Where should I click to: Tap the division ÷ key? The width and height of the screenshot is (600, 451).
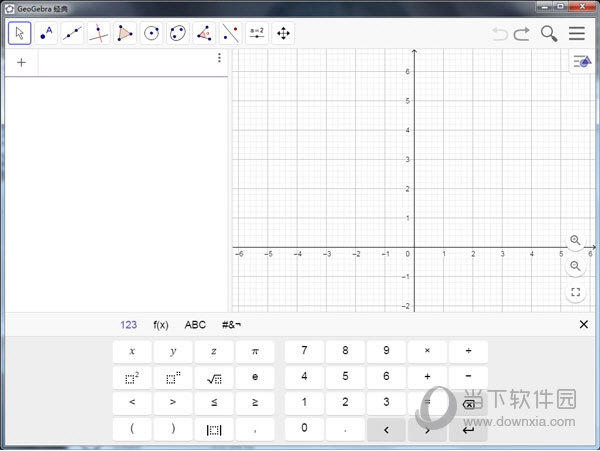[x=468, y=351]
